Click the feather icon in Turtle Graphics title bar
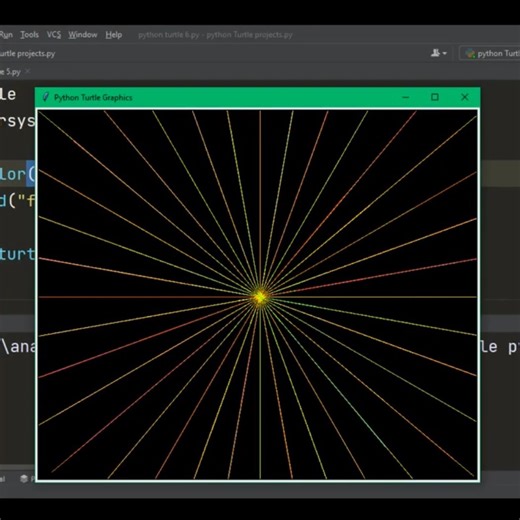Image resolution: width=520 pixels, height=520 pixels. [46, 97]
